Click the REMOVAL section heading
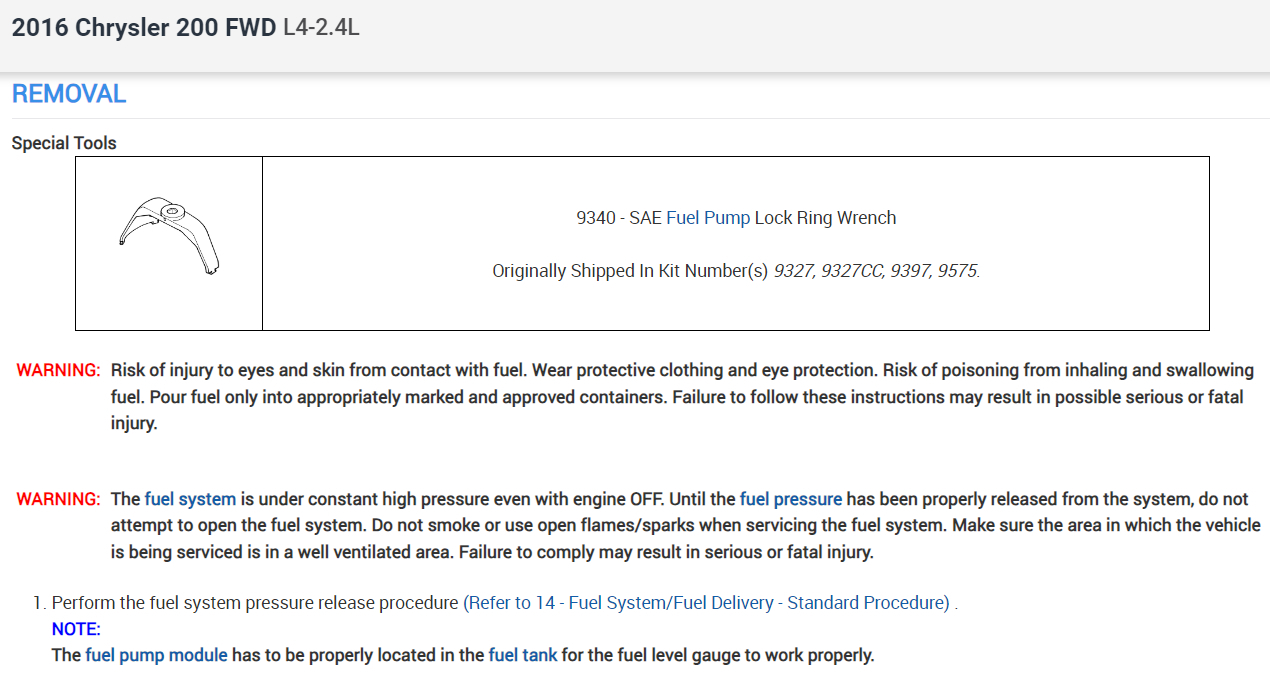Image resolution: width=1270 pixels, height=677 pixels. coord(69,94)
